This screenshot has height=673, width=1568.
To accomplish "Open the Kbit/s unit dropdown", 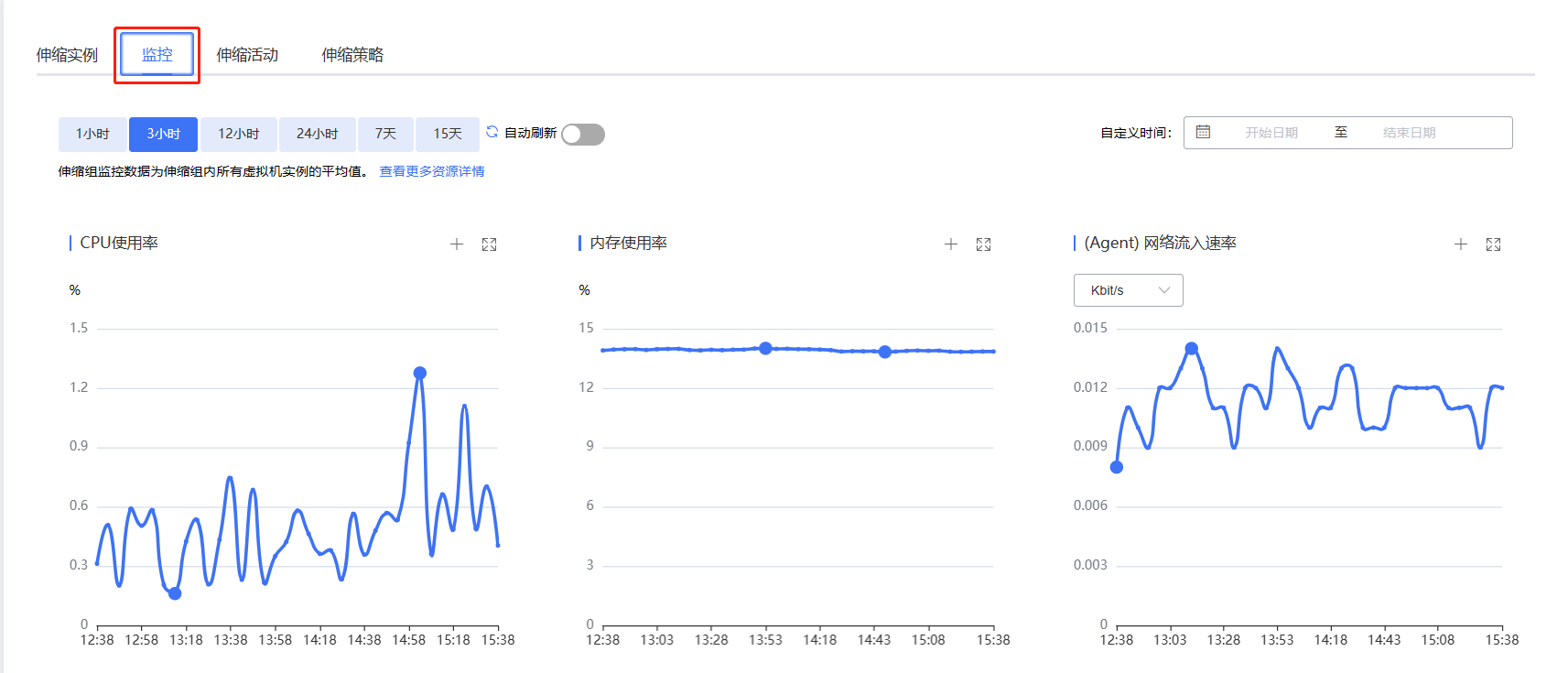I will [x=1128, y=290].
